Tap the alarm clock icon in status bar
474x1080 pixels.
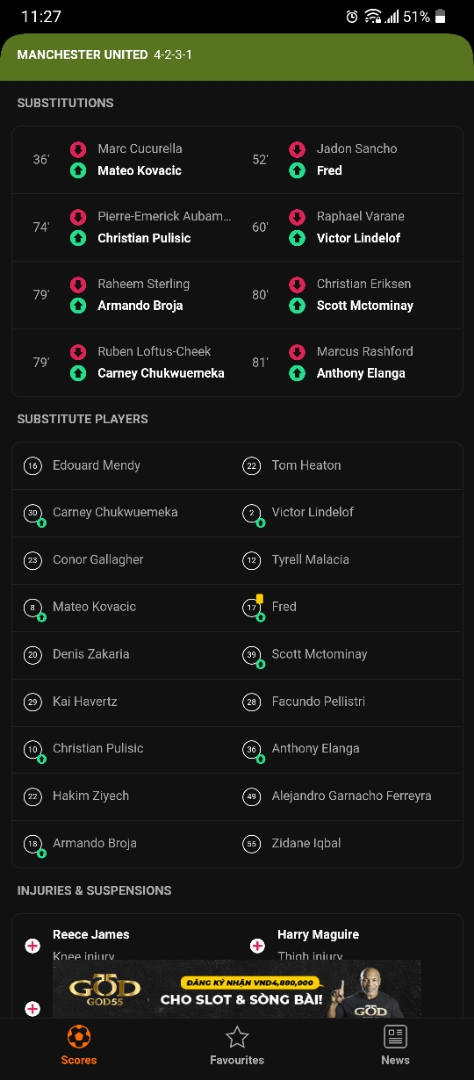click(x=351, y=17)
